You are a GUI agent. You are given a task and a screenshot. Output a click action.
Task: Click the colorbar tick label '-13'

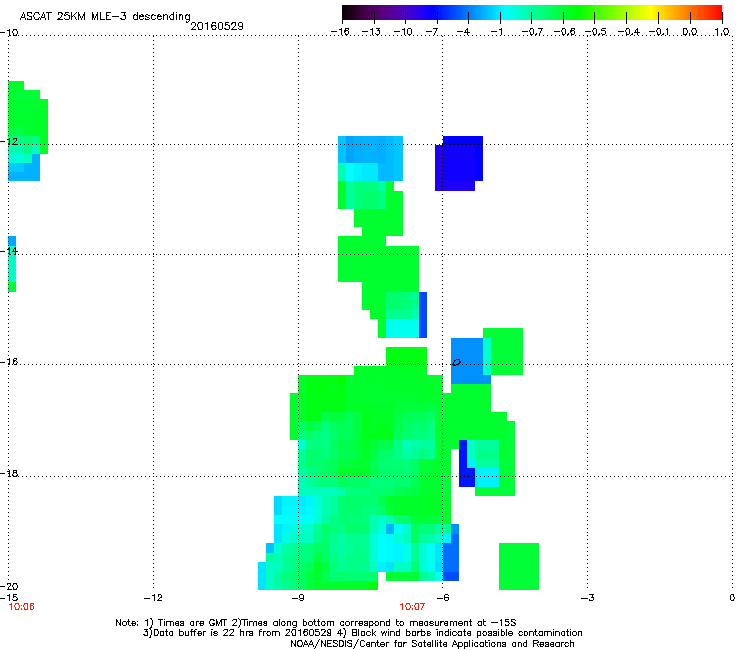(x=371, y=32)
